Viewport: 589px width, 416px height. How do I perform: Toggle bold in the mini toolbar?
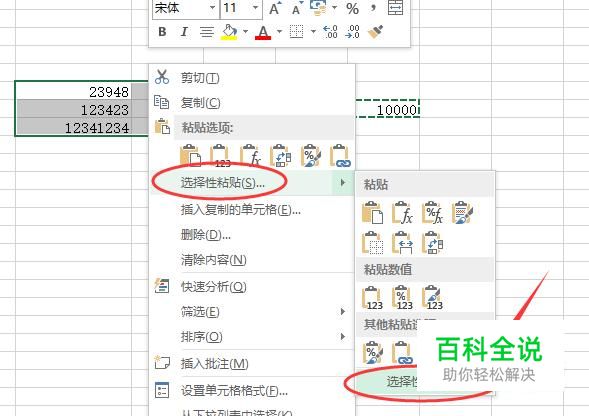162,32
